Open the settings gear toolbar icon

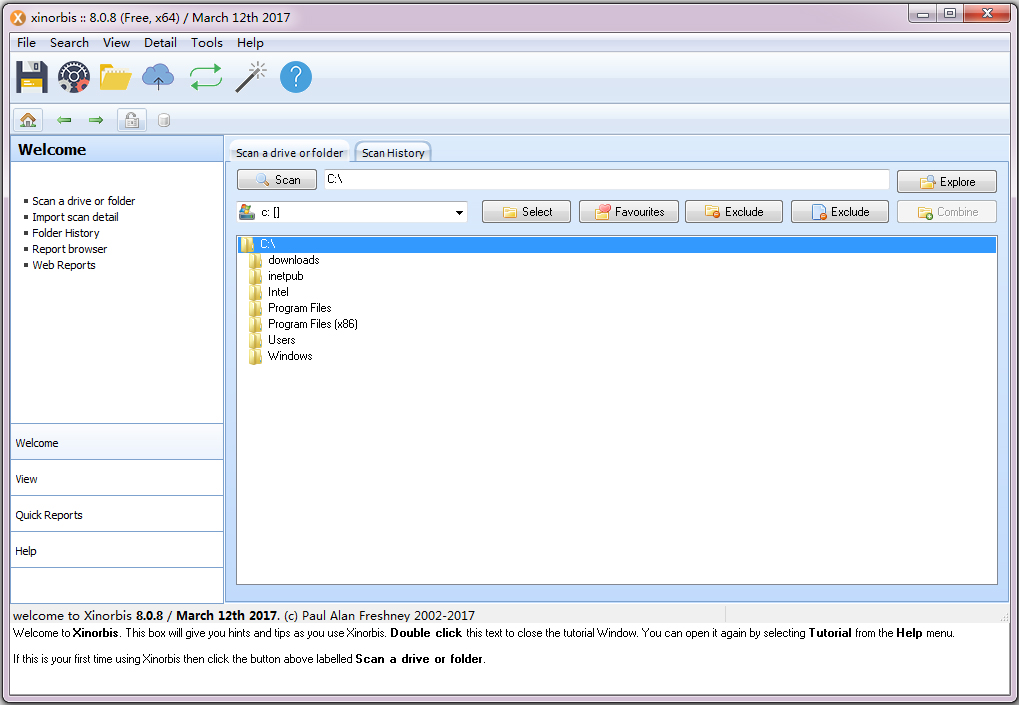pos(73,77)
